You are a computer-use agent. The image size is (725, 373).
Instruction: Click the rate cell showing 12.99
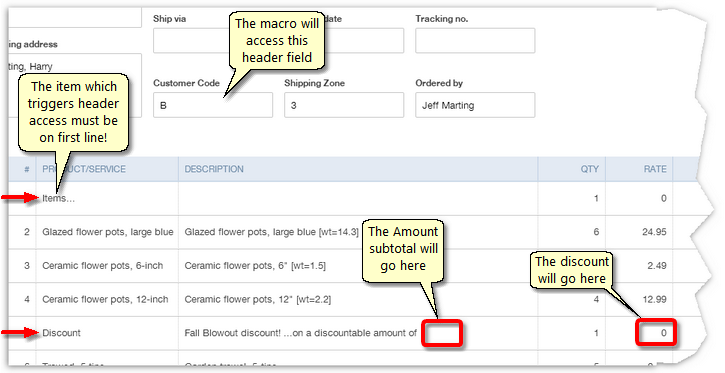pos(639,300)
